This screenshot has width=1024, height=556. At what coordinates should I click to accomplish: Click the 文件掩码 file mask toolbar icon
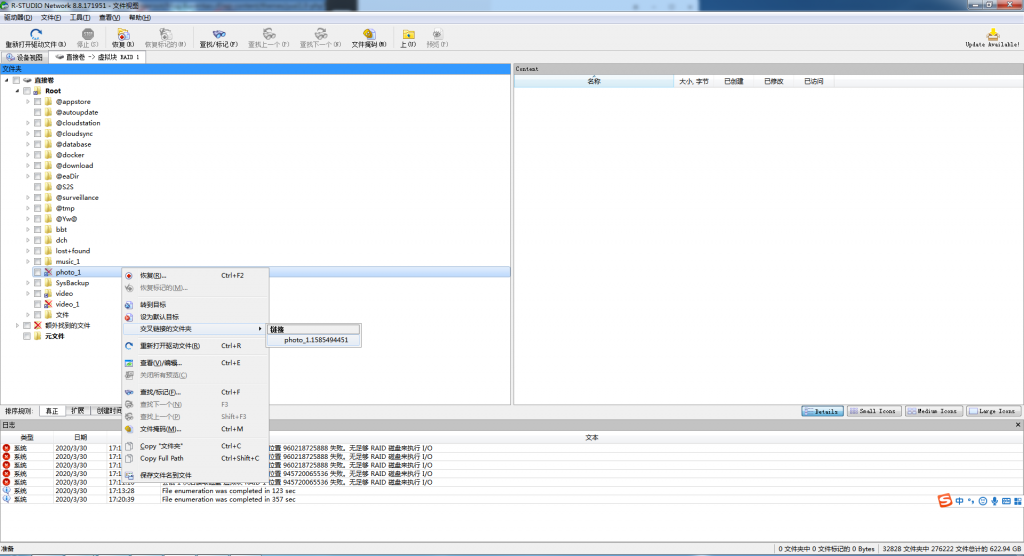pos(369,34)
